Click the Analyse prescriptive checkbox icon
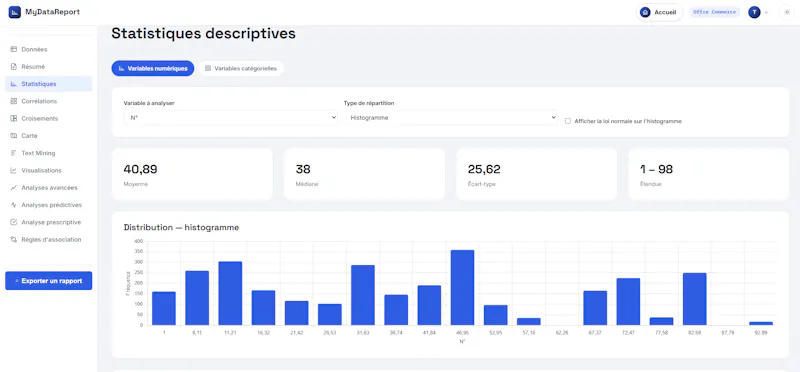The height and width of the screenshot is (372, 800). (14, 222)
